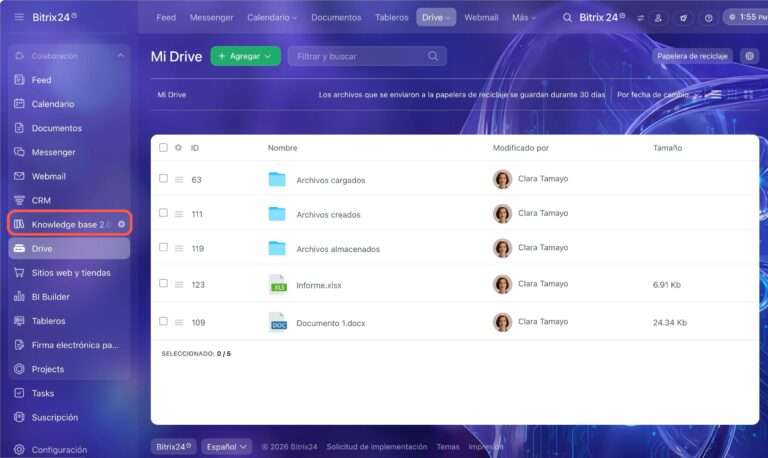Open Tableros in the left sidebar
Image resolution: width=768 pixels, height=458 pixels.
(69, 321)
